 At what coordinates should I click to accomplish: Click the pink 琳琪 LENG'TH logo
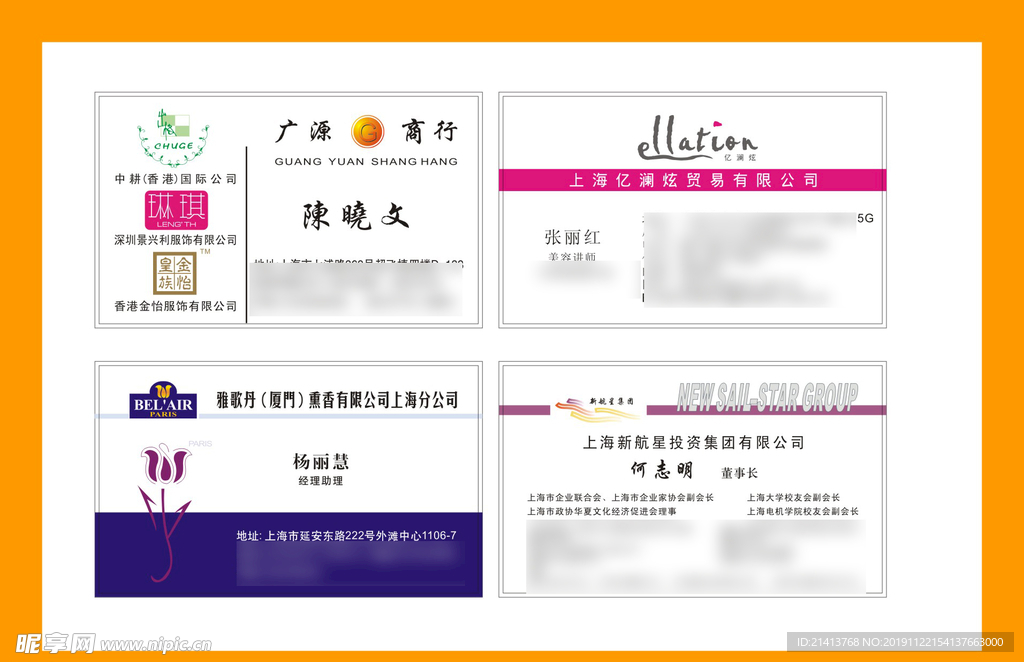pyautogui.click(x=176, y=210)
